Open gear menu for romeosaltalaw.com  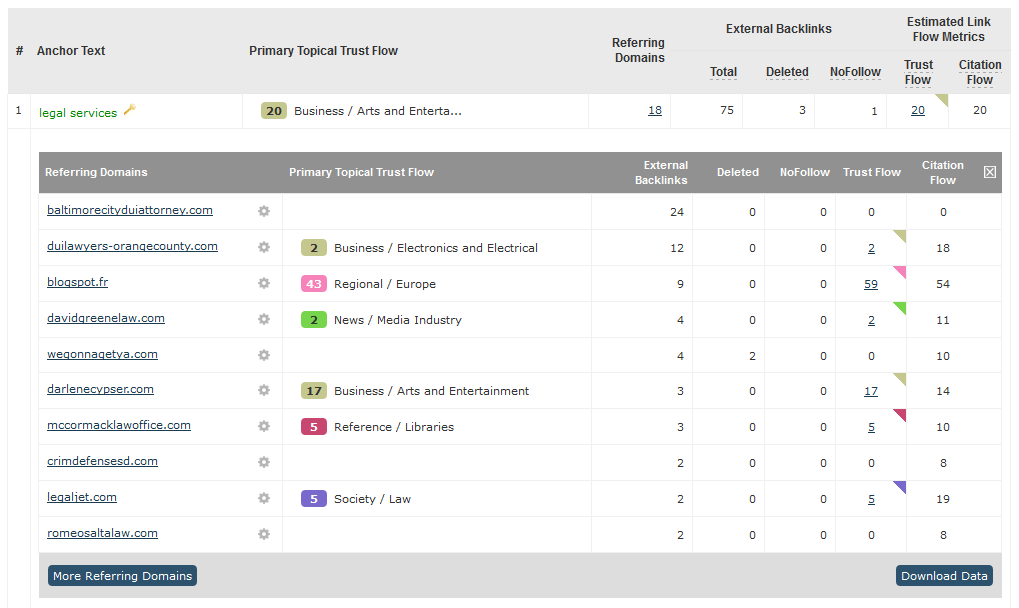pos(264,534)
